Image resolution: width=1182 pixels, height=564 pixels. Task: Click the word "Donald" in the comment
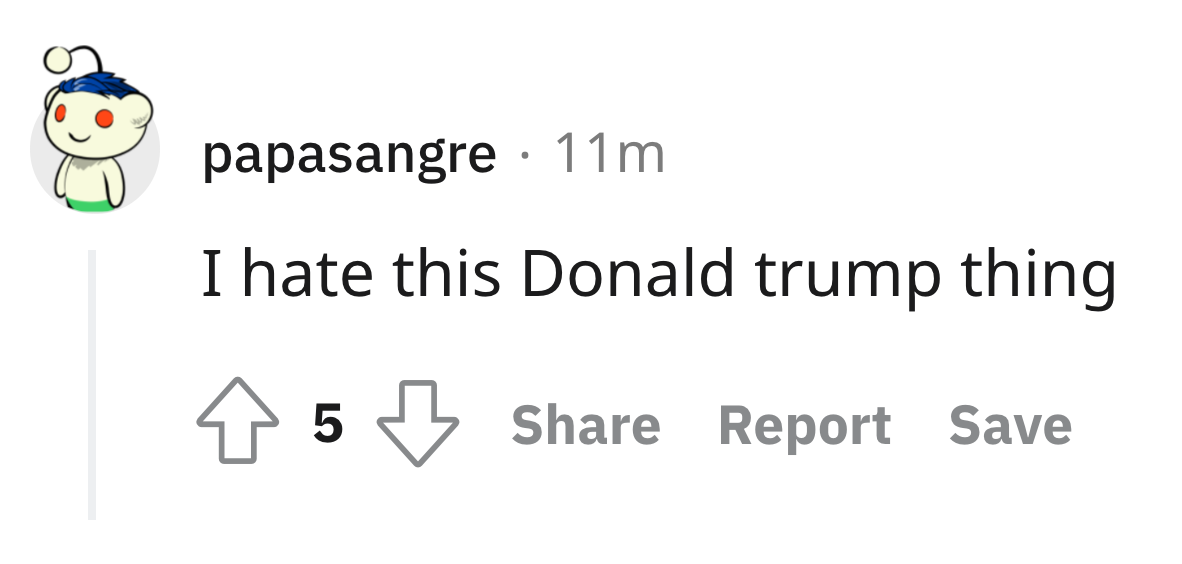click(x=627, y=273)
